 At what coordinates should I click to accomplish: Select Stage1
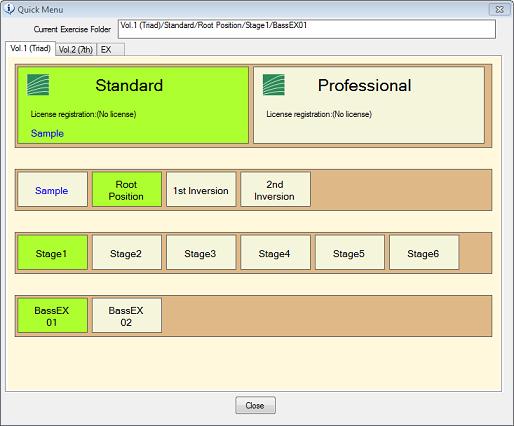pos(52,252)
